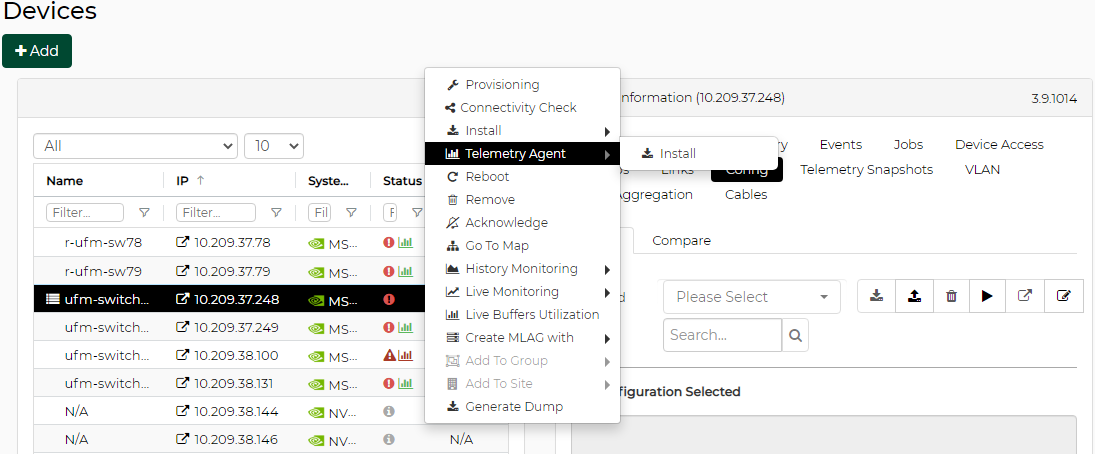Open external link icon for 10.209.37.78

[x=183, y=243]
